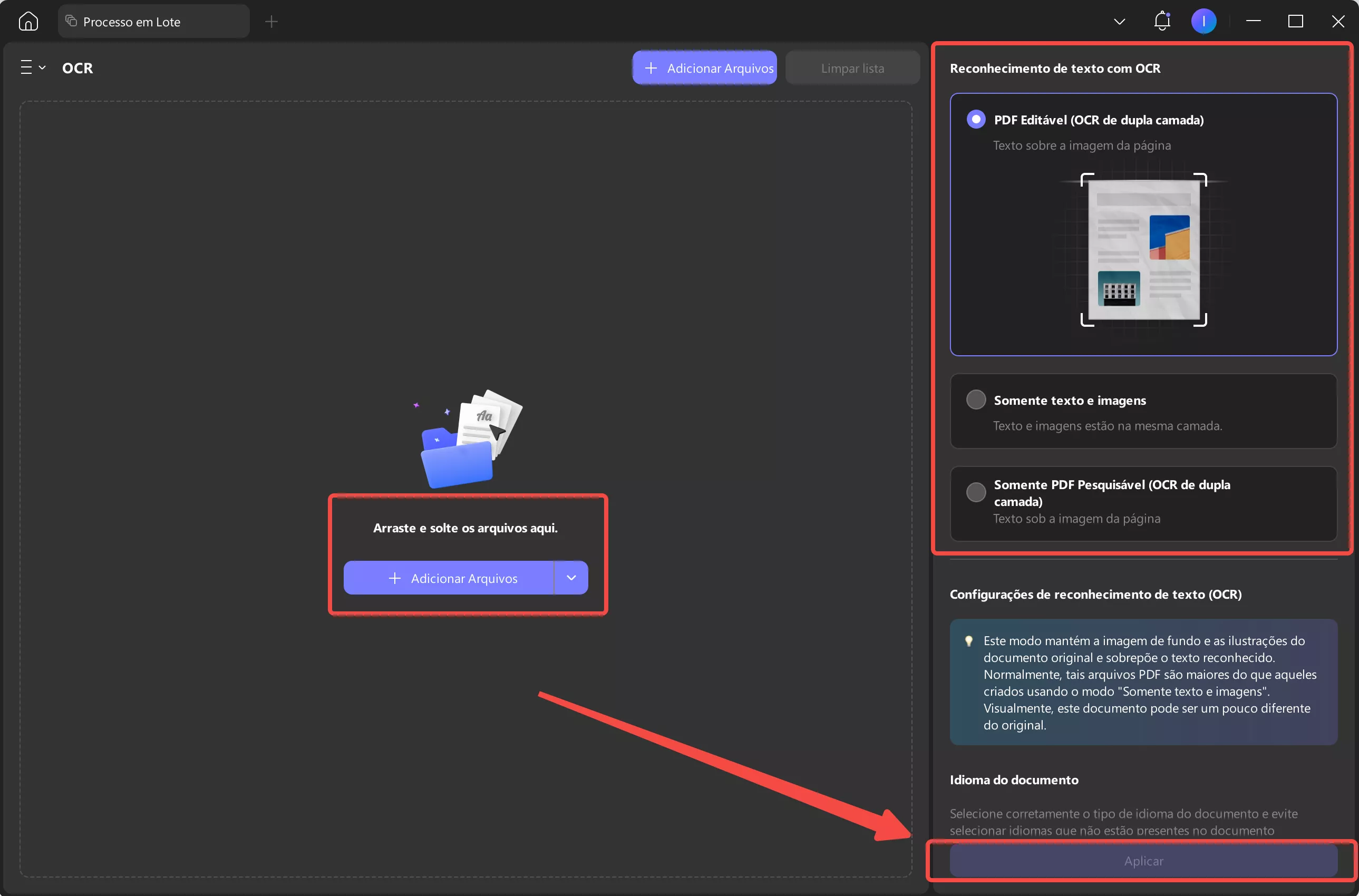This screenshot has width=1359, height=896.
Task: Expand the Adicionar Arquivos dropdown arrow
Action: 571,578
